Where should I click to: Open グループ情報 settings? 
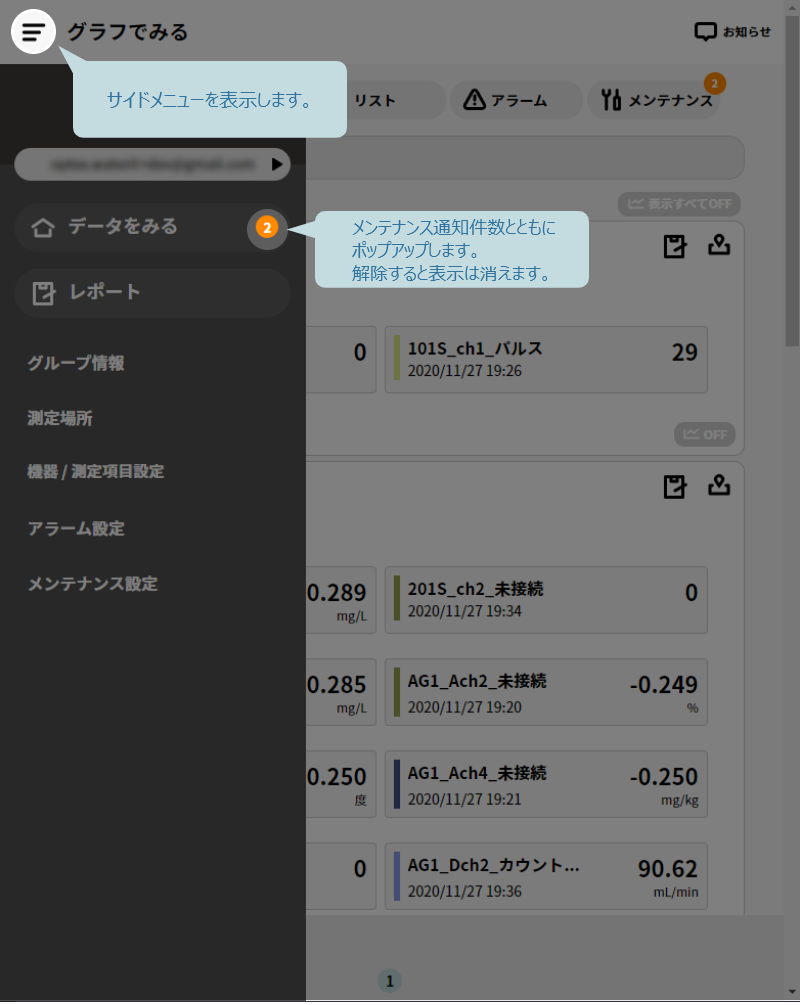[x=76, y=363]
